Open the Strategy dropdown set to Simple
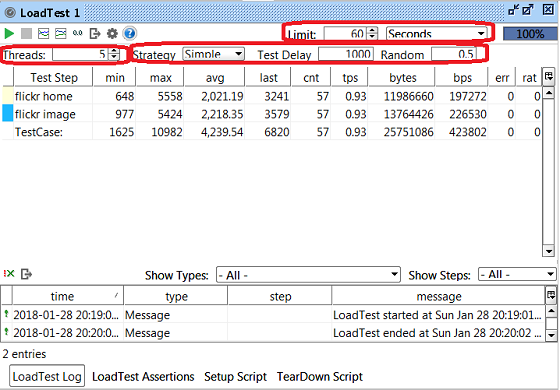The width and height of the screenshot is (560, 390). pos(213,54)
